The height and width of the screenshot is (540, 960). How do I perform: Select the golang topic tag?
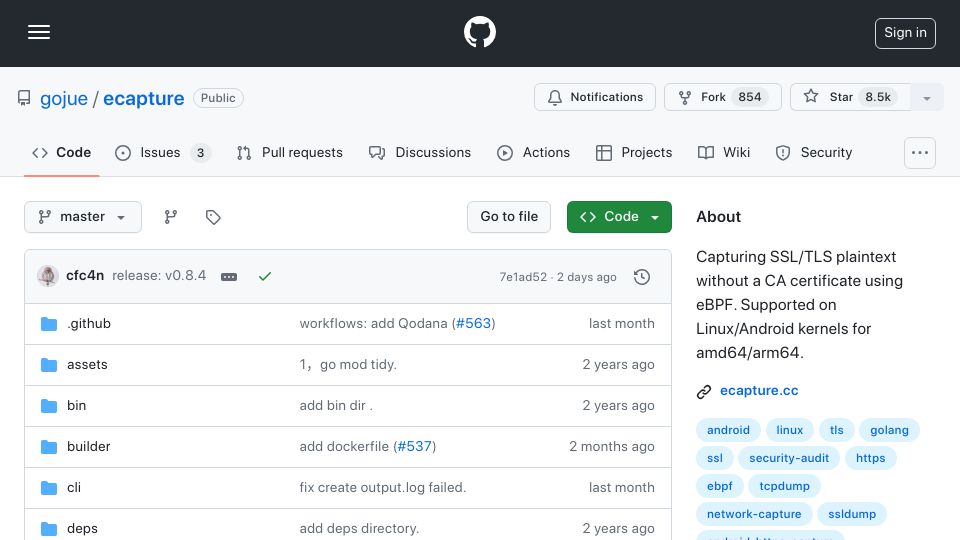(x=889, y=430)
